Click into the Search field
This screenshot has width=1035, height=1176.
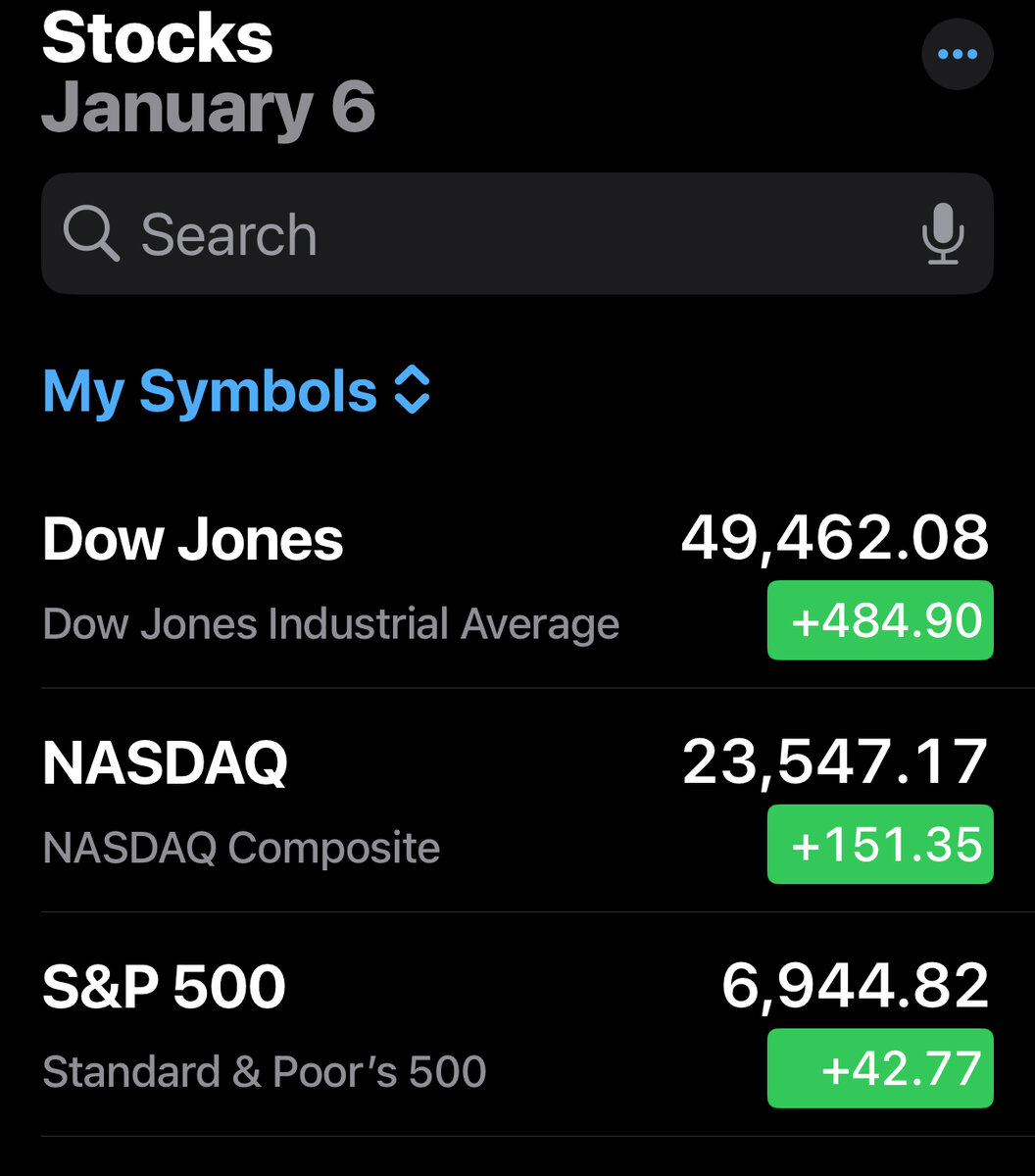click(510, 234)
